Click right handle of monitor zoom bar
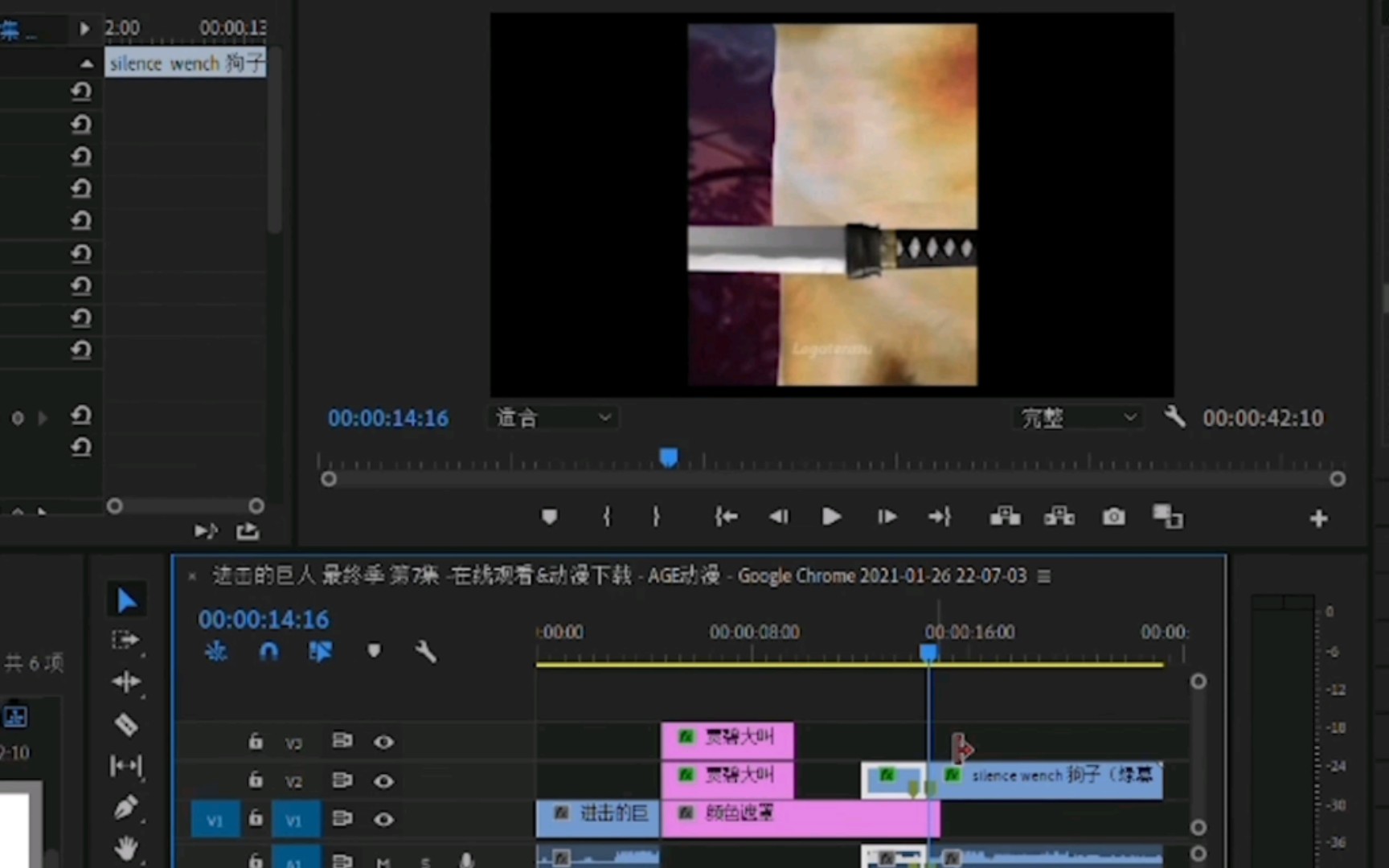This screenshot has width=1389, height=868. click(x=1337, y=479)
